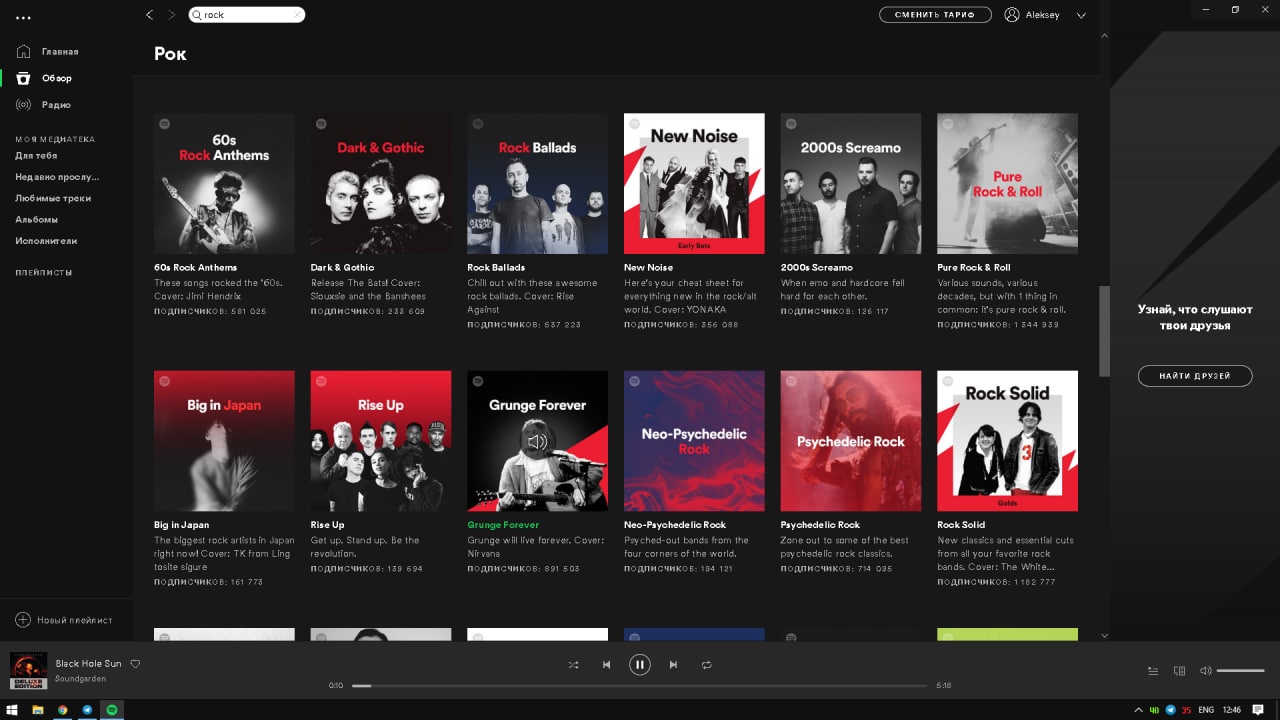Click scroll-down arrow of content scrollbar
This screenshot has height=720, width=1280.
1104,634
